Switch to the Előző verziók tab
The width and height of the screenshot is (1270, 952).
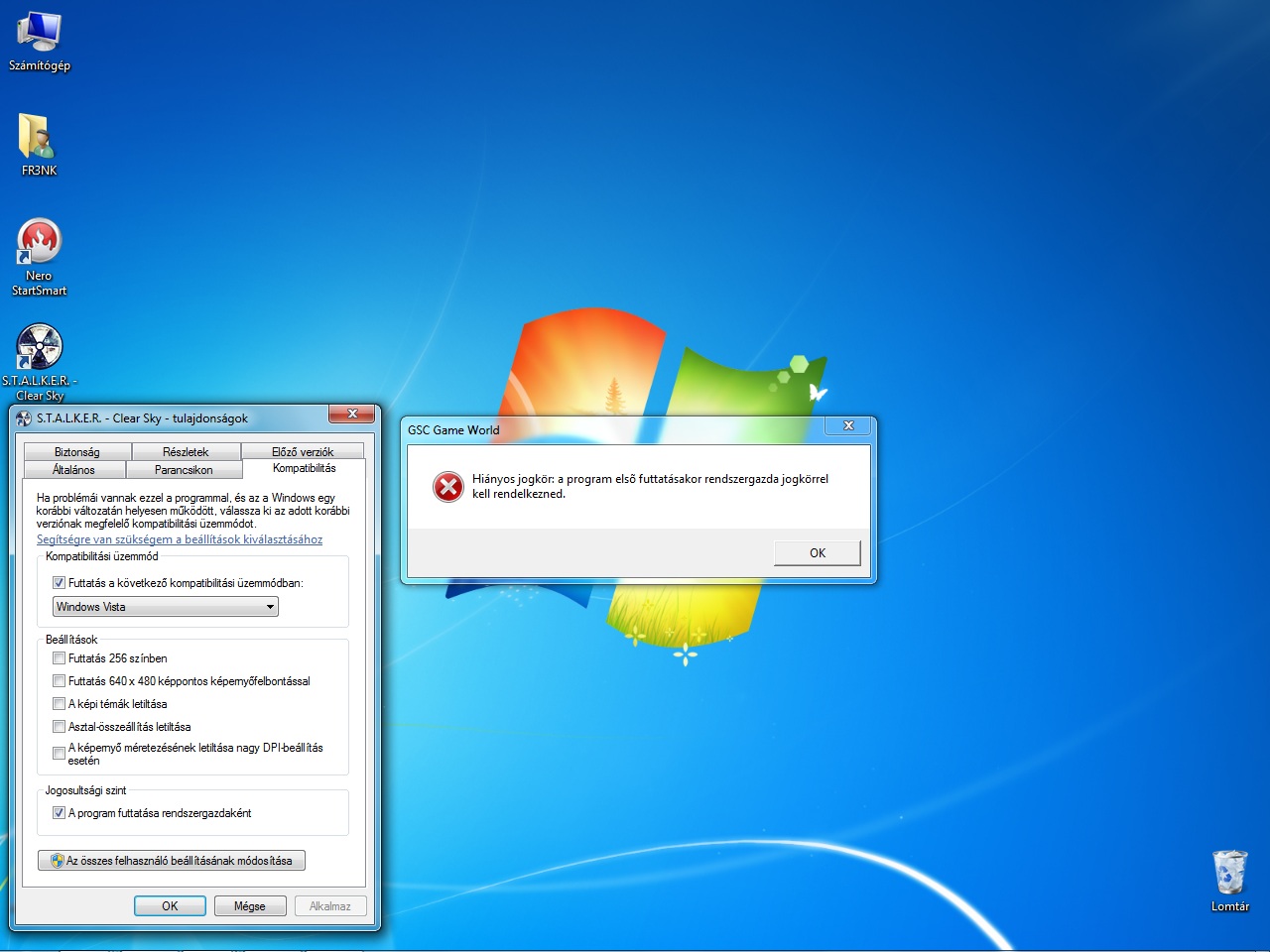(303, 451)
